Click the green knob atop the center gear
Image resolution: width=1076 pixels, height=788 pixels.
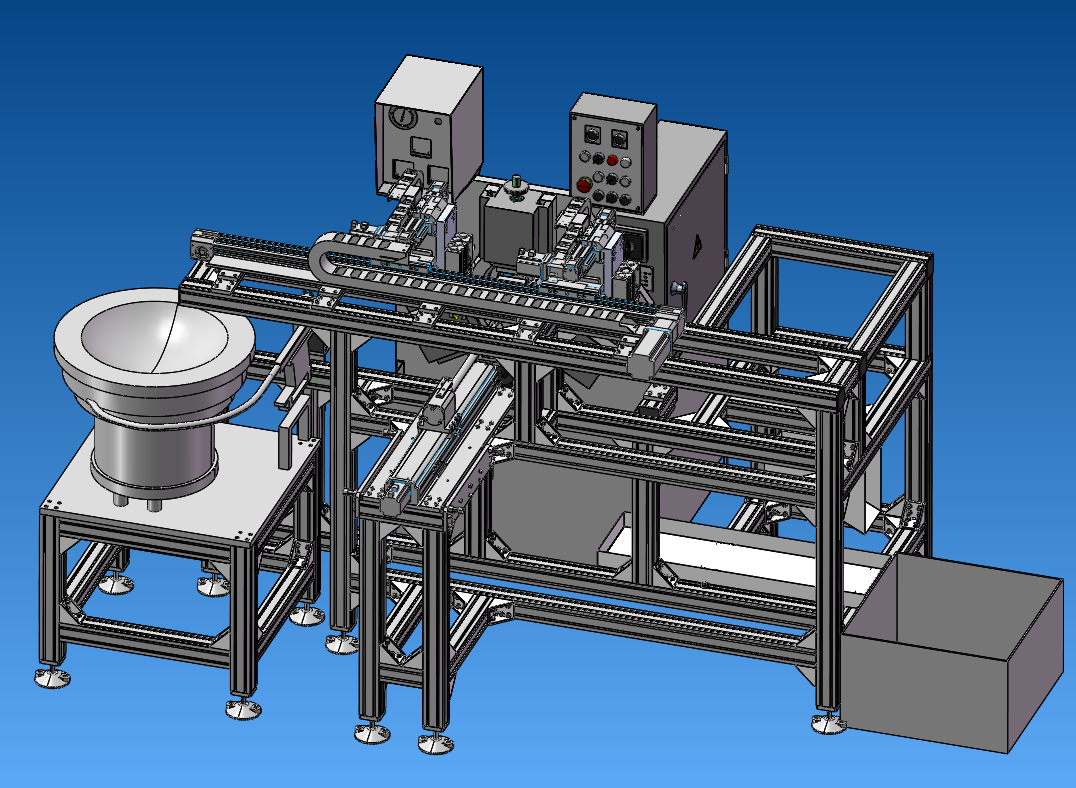(x=517, y=182)
